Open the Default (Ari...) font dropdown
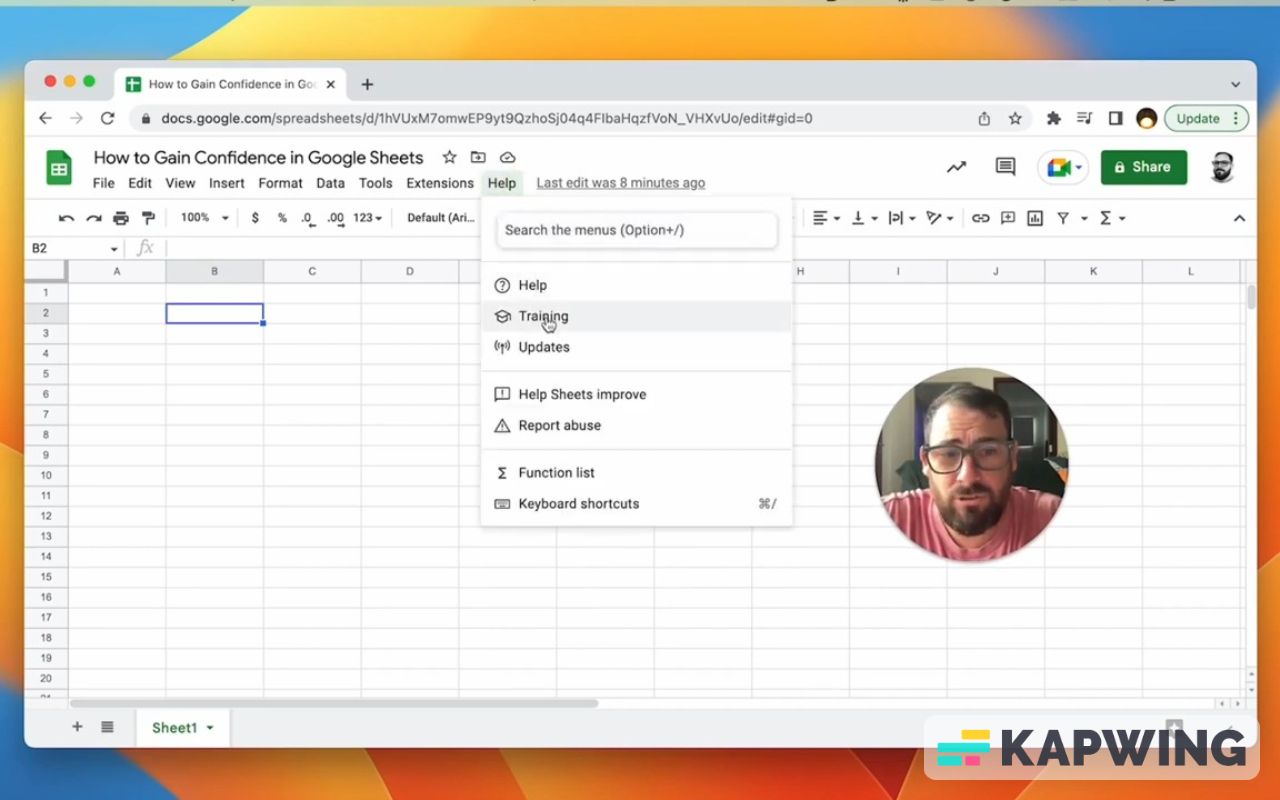The image size is (1280, 800). (x=441, y=218)
